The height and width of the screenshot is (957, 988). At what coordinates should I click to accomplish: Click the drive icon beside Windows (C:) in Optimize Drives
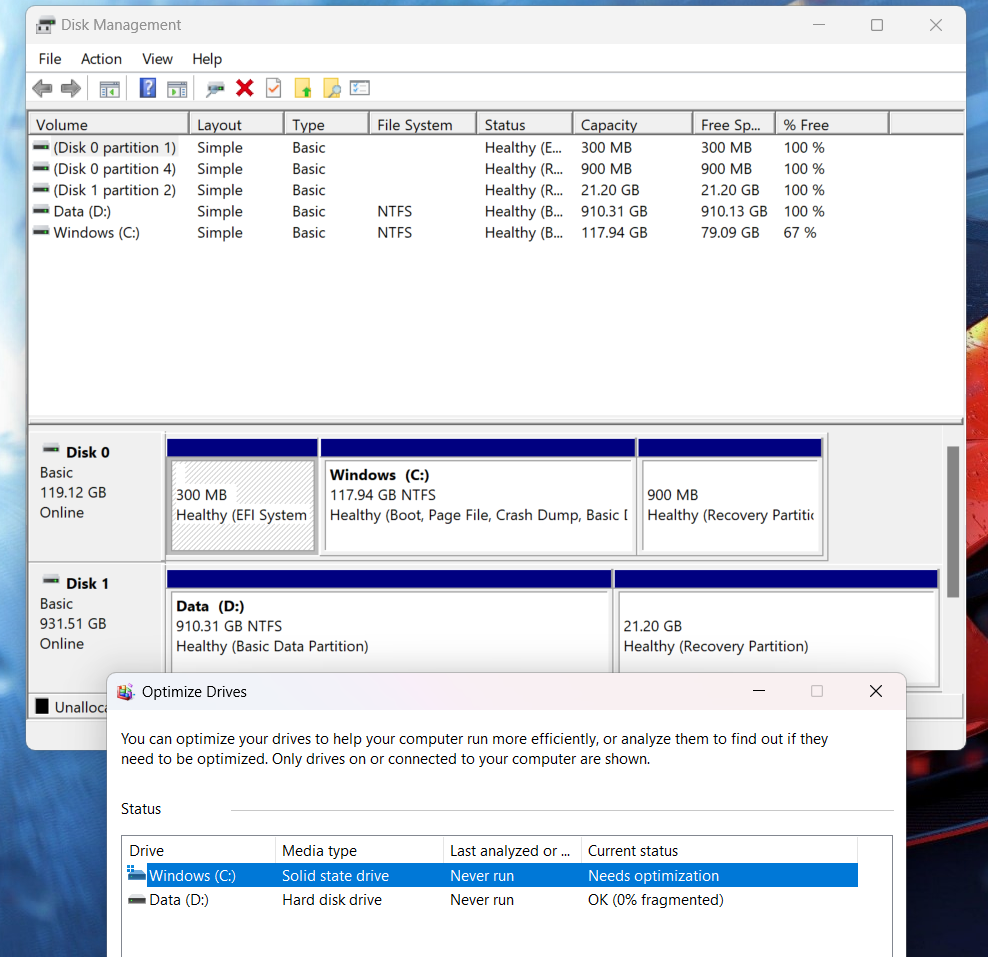tap(136, 874)
